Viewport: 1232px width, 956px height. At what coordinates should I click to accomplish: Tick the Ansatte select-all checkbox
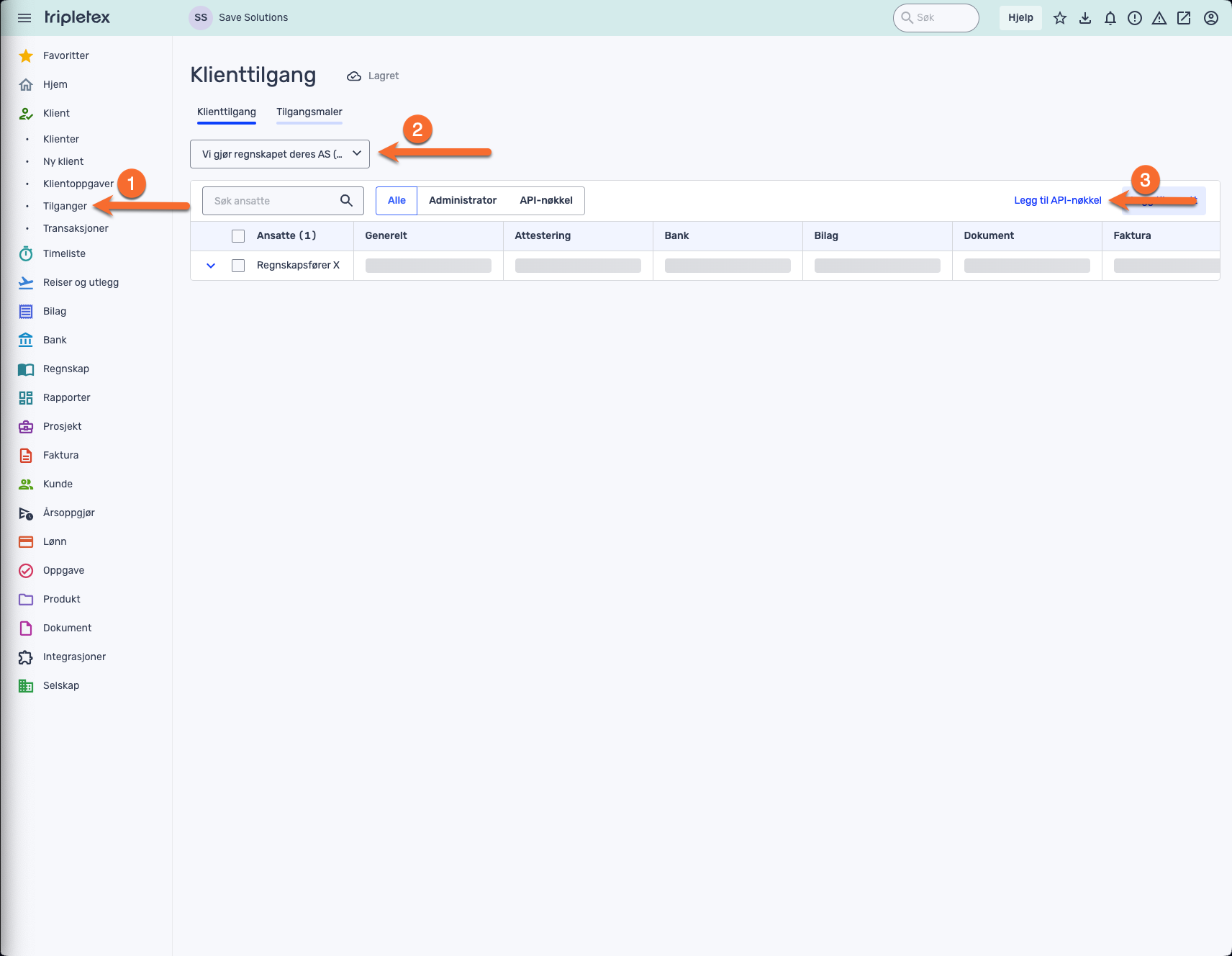click(x=238, y=236)
